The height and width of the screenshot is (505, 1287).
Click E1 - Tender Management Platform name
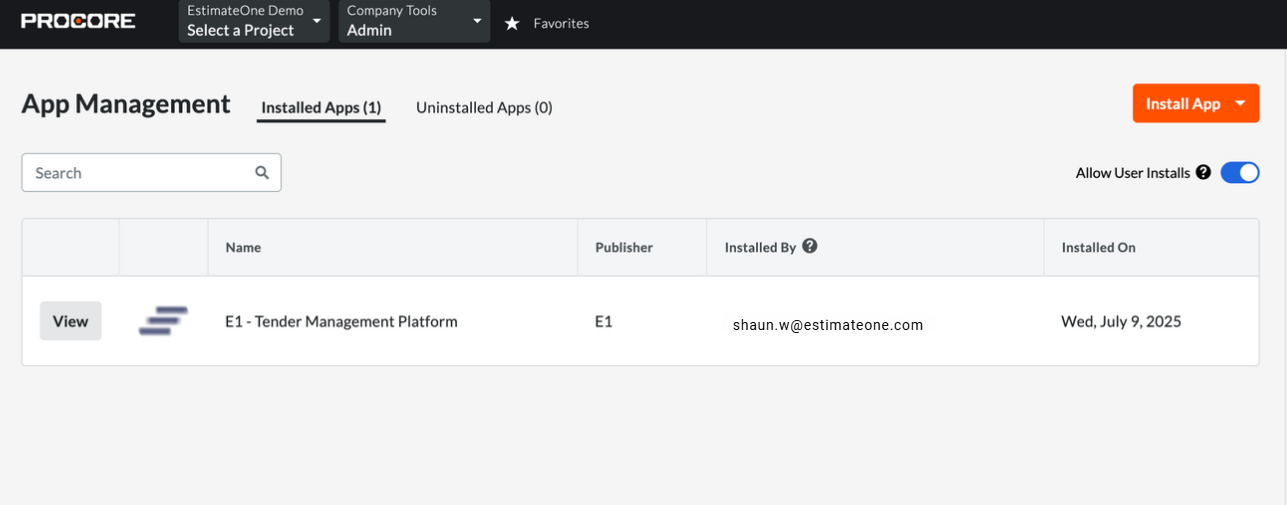(341, 321)
